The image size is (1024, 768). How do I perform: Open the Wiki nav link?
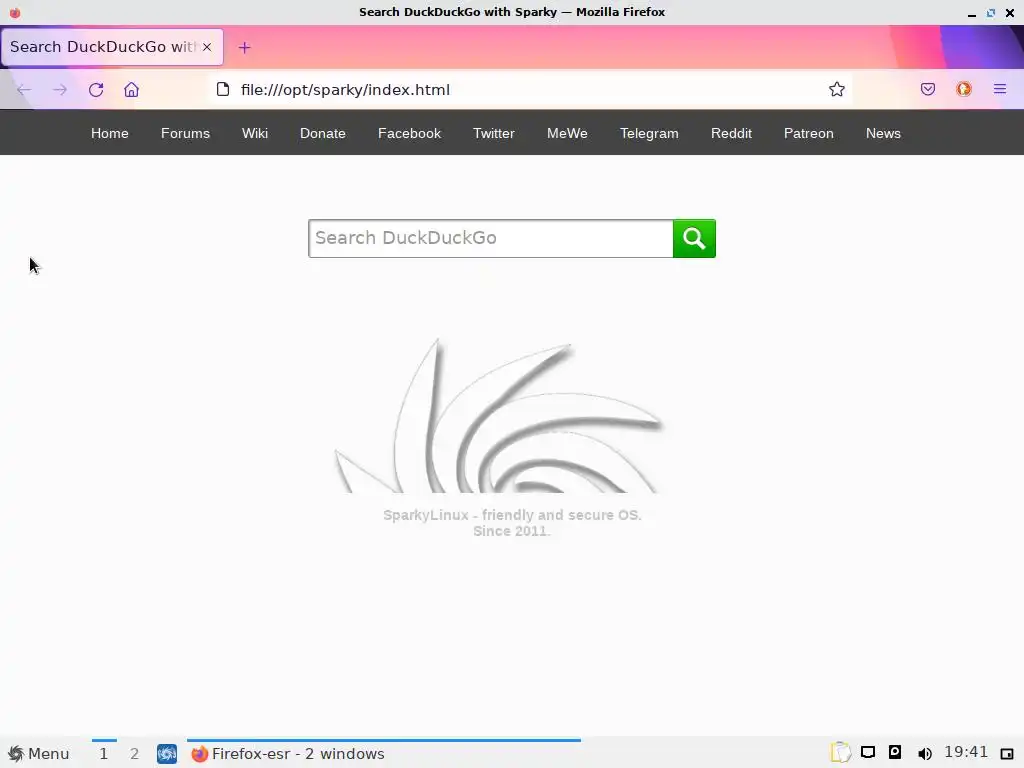pos(255,133)
